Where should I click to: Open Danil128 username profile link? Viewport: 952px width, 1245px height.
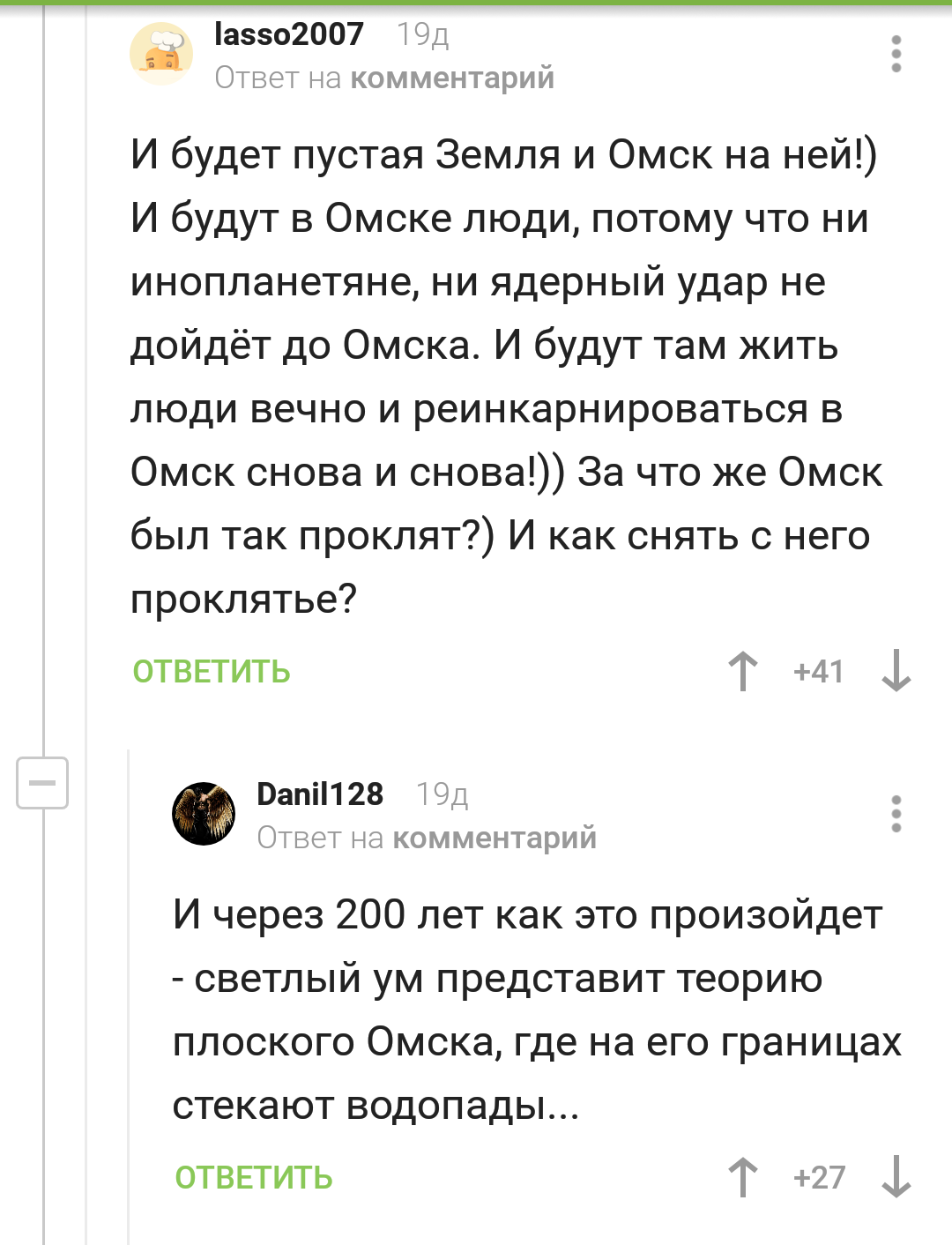click(x=320, y=794)
